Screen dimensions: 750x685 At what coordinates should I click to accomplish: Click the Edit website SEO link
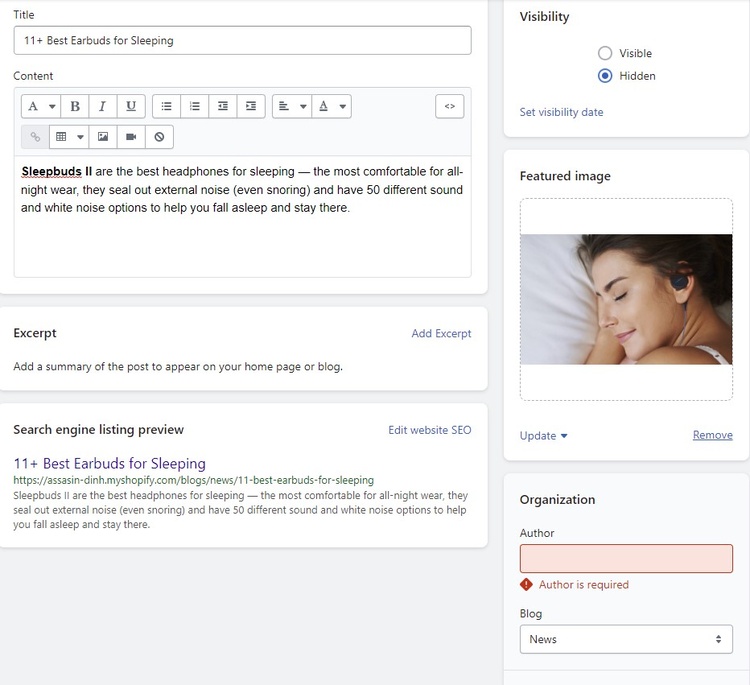tap(429, 430)
